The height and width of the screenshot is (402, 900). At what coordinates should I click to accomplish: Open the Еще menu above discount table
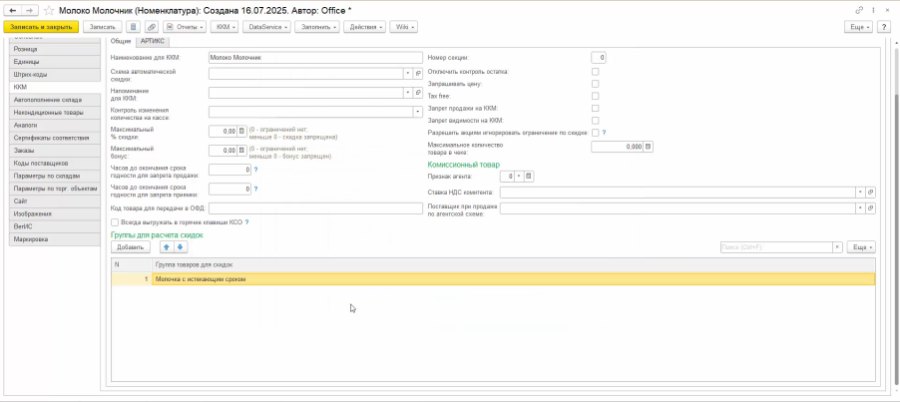pyautogui.click(x=861, y=247)
